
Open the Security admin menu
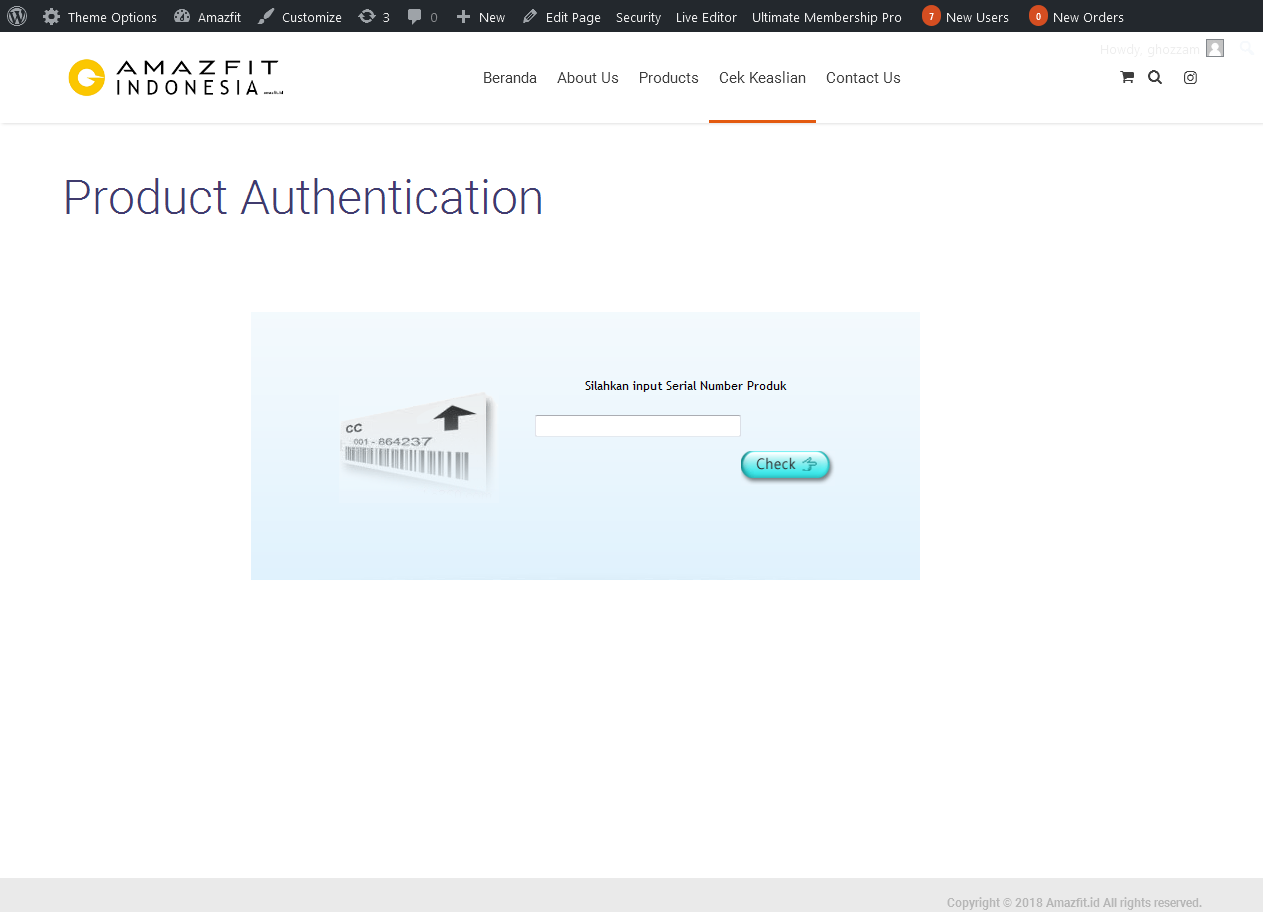(638, 17)
